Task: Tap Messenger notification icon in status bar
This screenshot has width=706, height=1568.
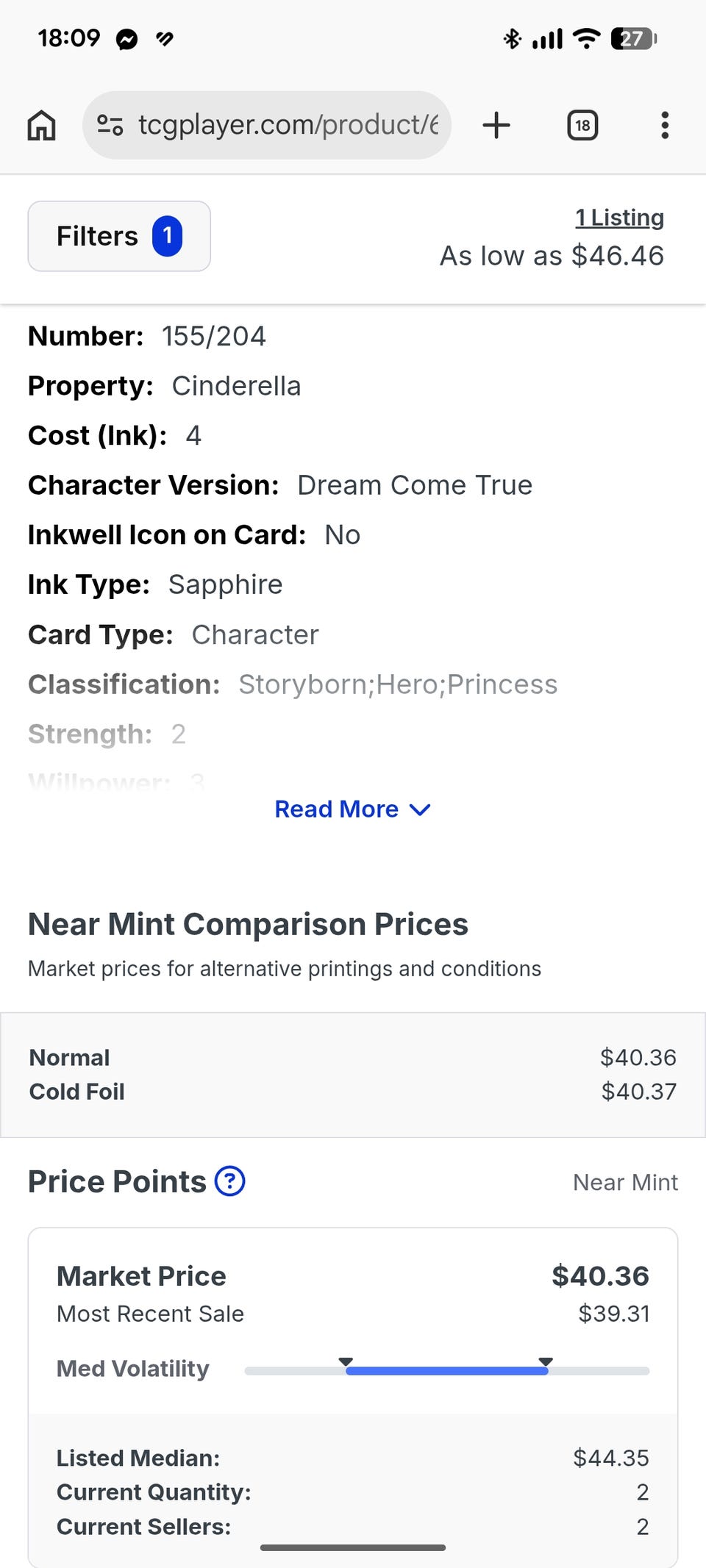Action: [x=126, y=39]
